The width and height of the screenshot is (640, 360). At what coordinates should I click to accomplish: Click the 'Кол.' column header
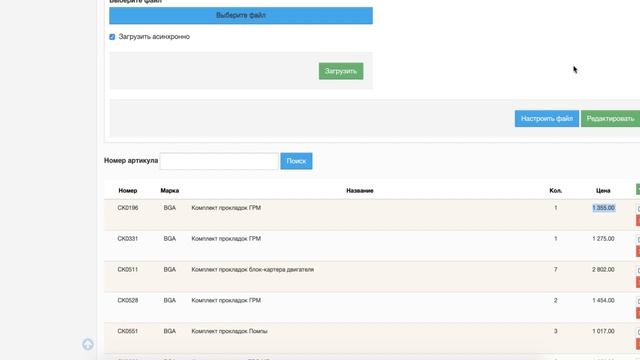click(x=556, y=191)
